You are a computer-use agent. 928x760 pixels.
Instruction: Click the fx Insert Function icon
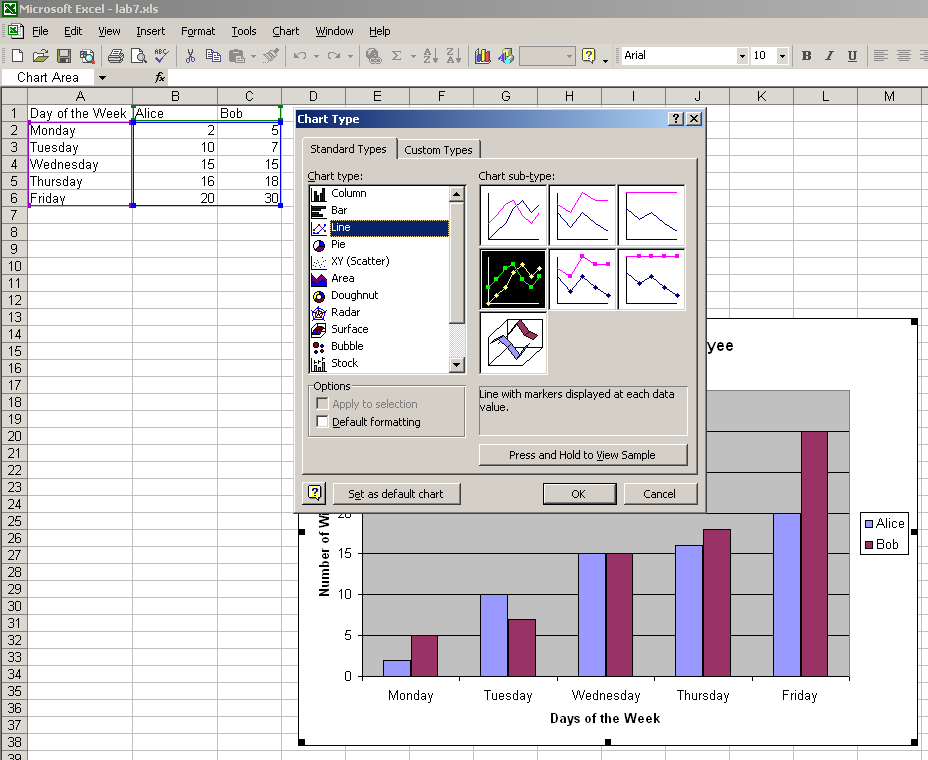(x=160, y=78)
